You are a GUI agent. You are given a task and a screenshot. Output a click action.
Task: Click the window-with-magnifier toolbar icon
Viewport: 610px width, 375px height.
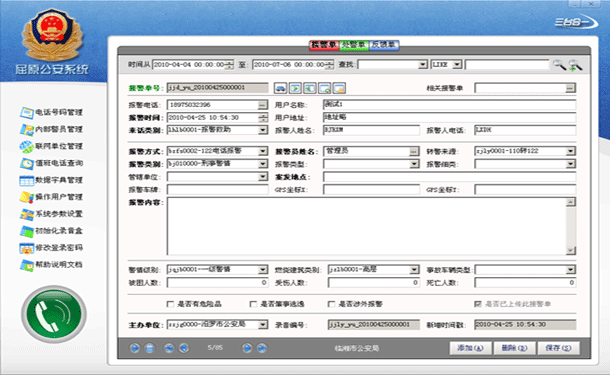(x=324, y=88)
